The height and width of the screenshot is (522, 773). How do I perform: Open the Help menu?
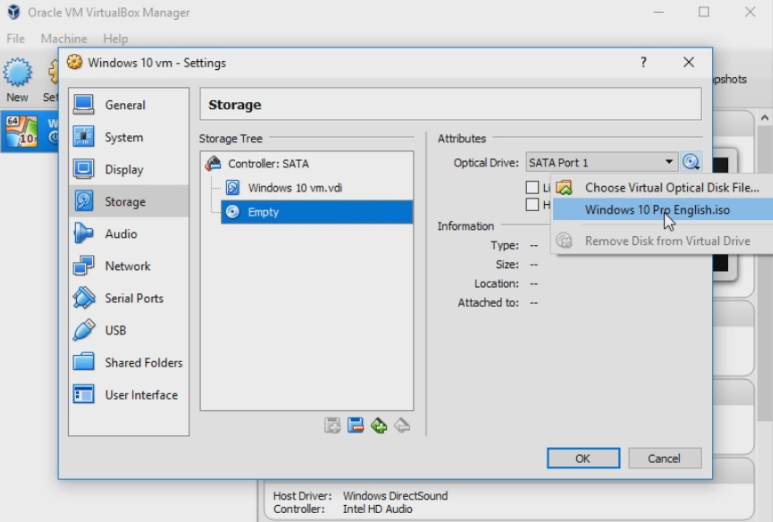pyautogui.click(x=115, y=38)
